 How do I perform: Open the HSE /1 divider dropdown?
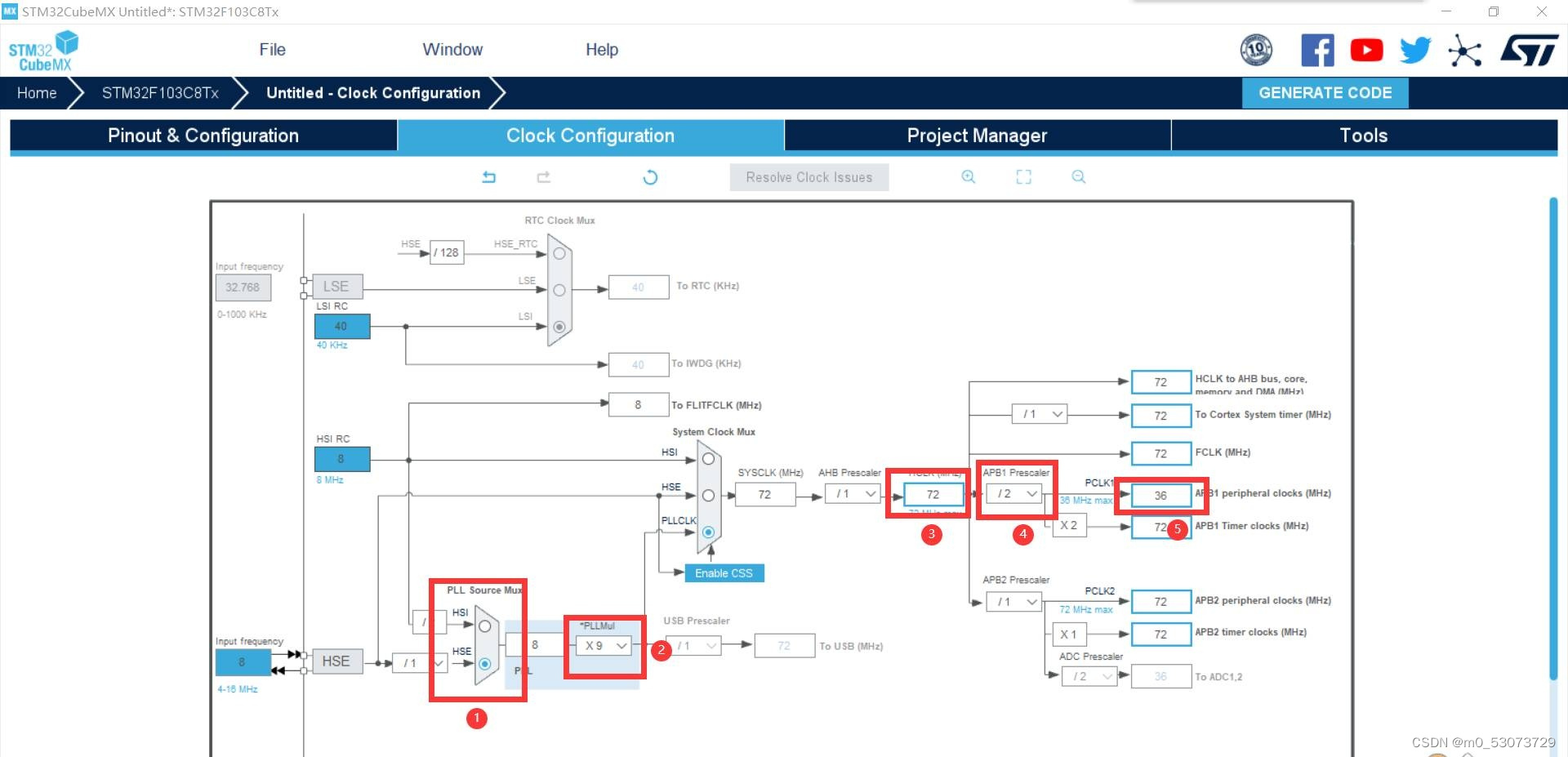click(x=420, y=663)
